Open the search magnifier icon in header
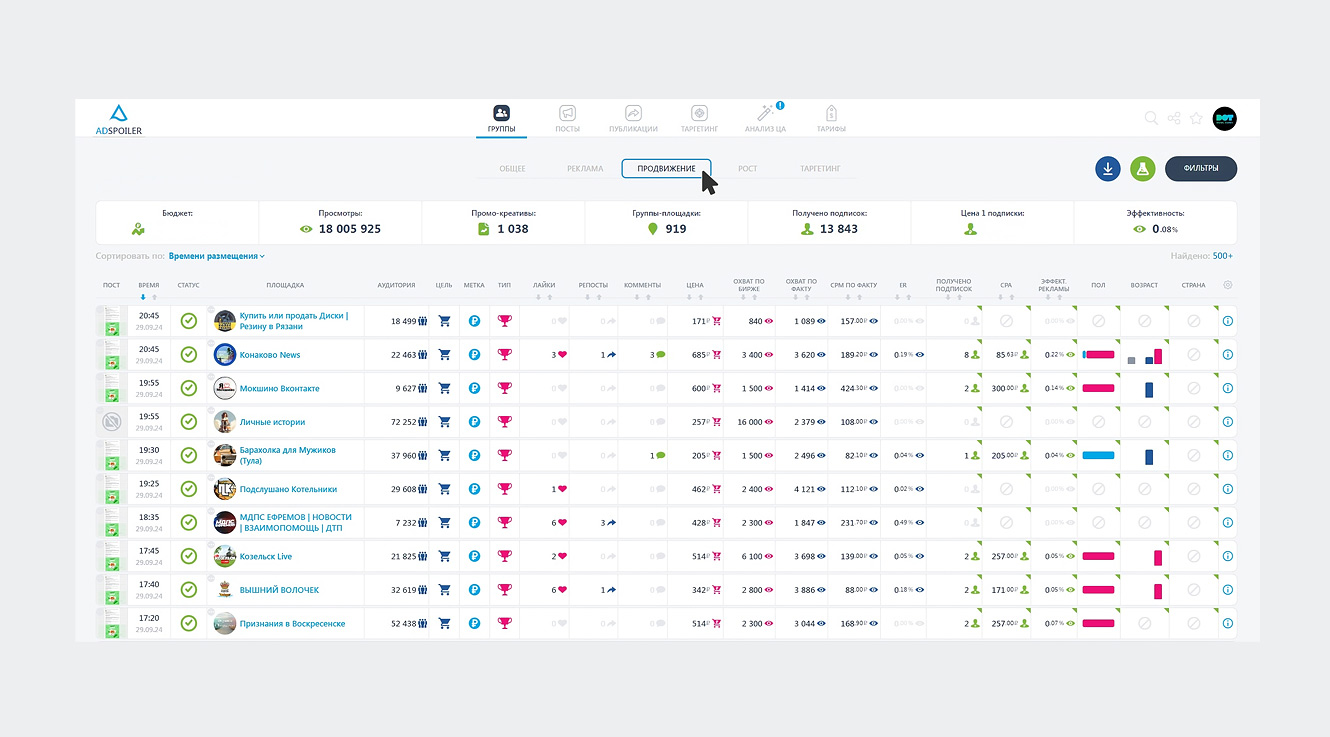 coord(1151,118)
